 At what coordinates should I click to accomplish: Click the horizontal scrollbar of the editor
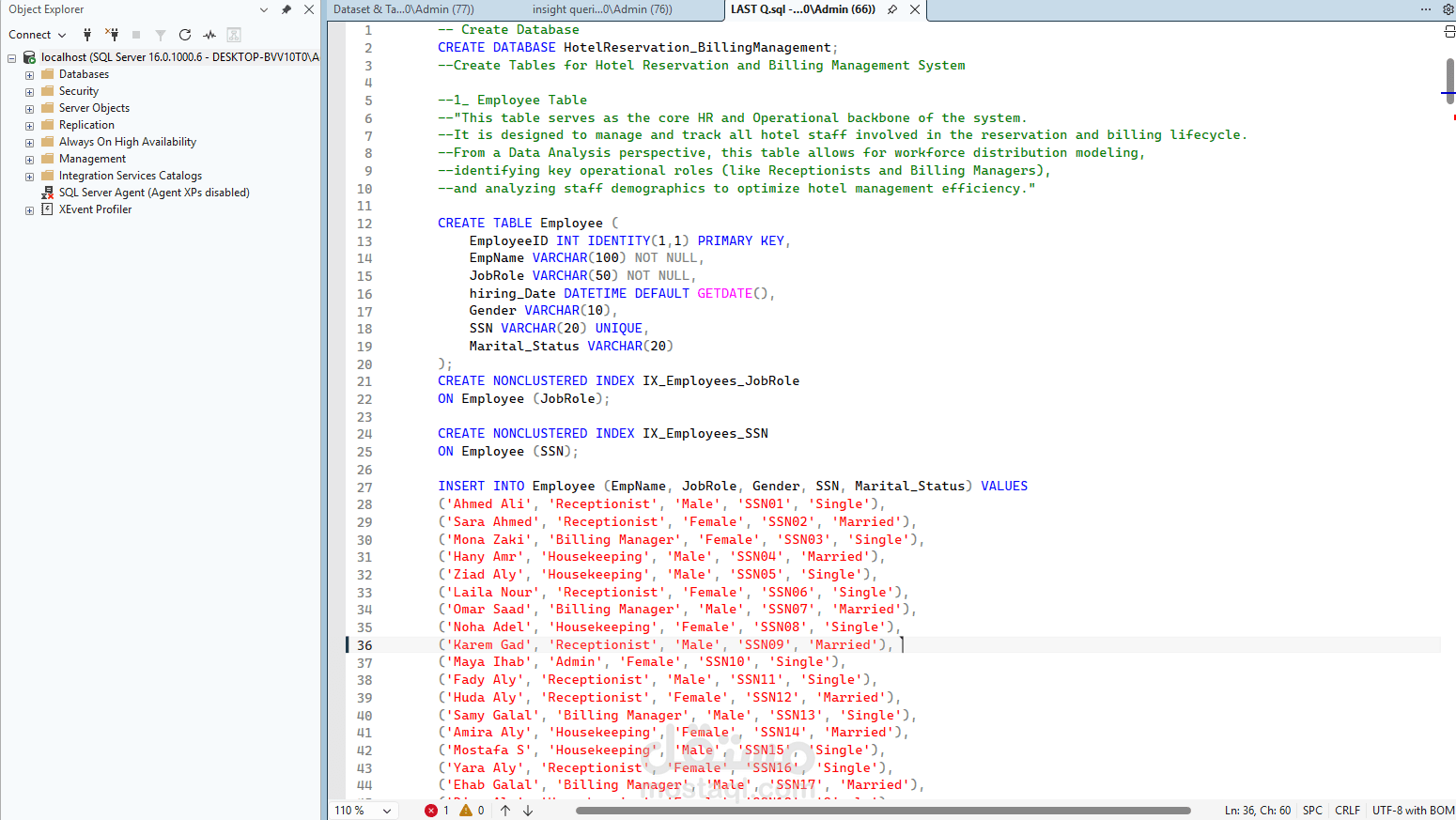(883, 811)
